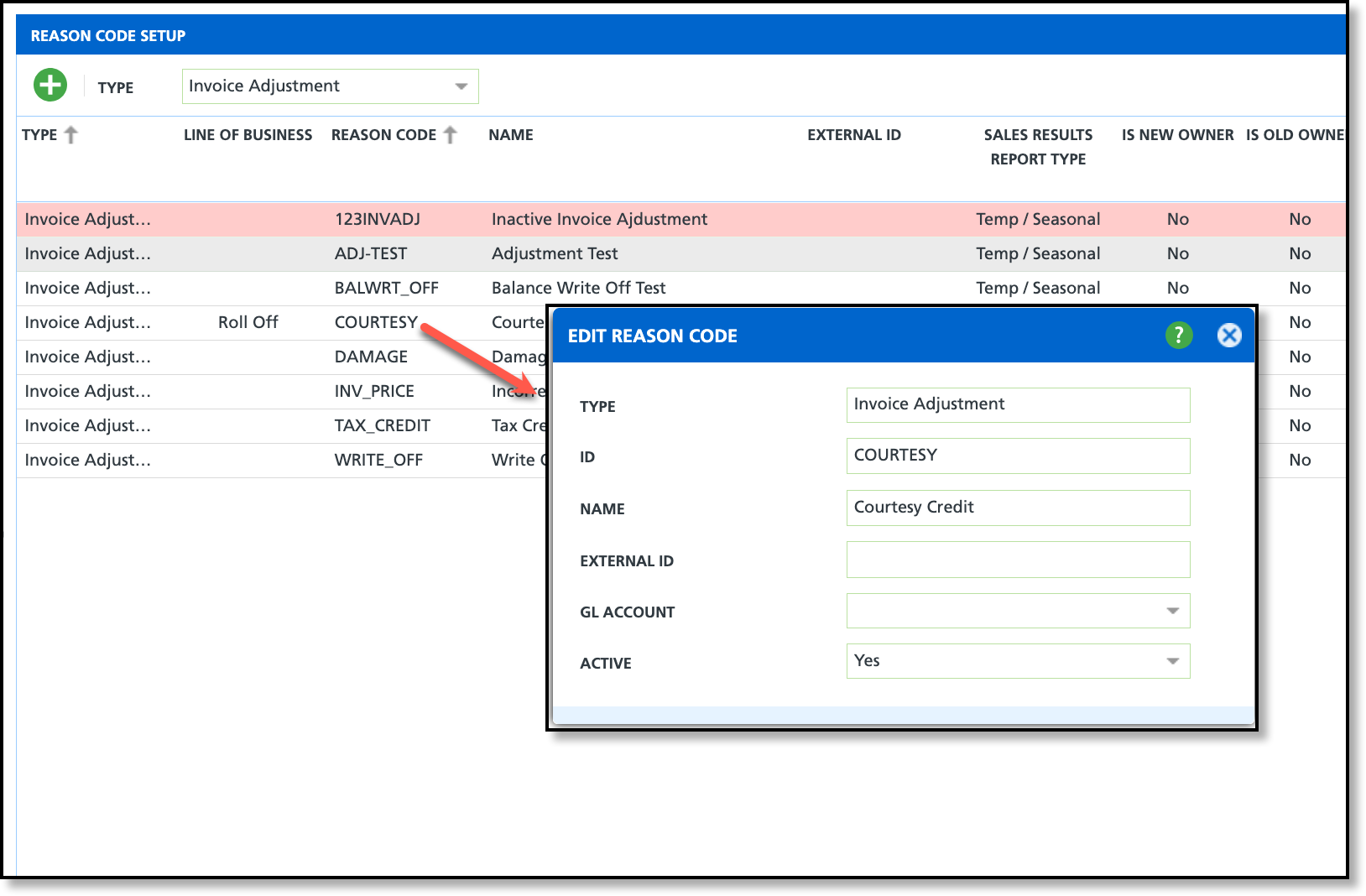Click Is Old Owner No in COURTESY row
The width and height of the screenshot is (1366, 896).
(x=1300, y=322)
